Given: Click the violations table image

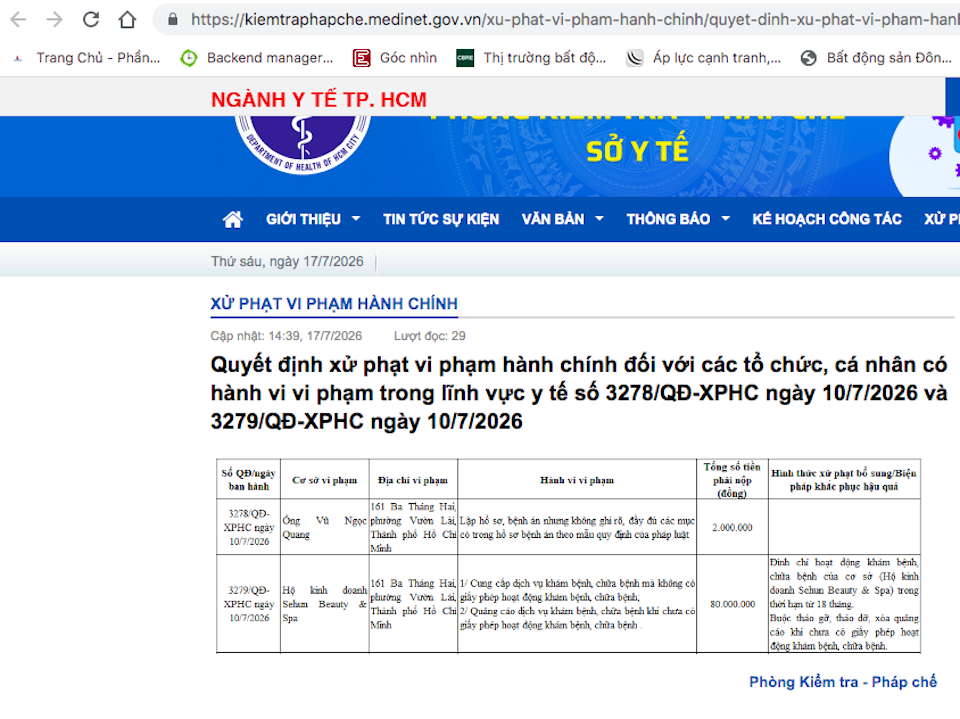Looking at the screenshot, I should pos(568,556).
